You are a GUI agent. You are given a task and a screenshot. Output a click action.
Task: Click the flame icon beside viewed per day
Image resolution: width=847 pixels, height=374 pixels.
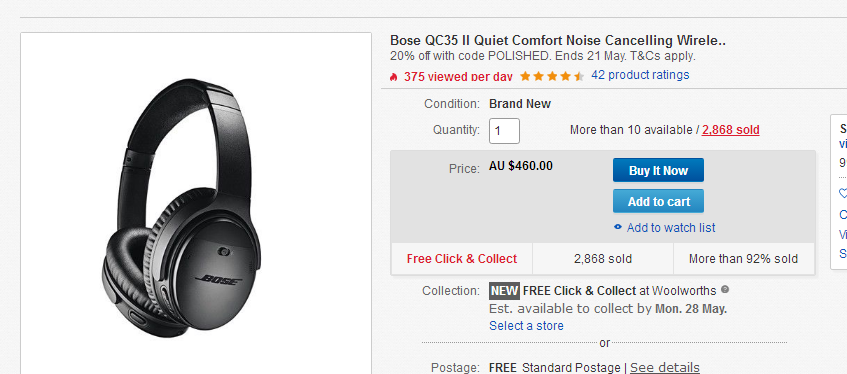click(393, 77)
